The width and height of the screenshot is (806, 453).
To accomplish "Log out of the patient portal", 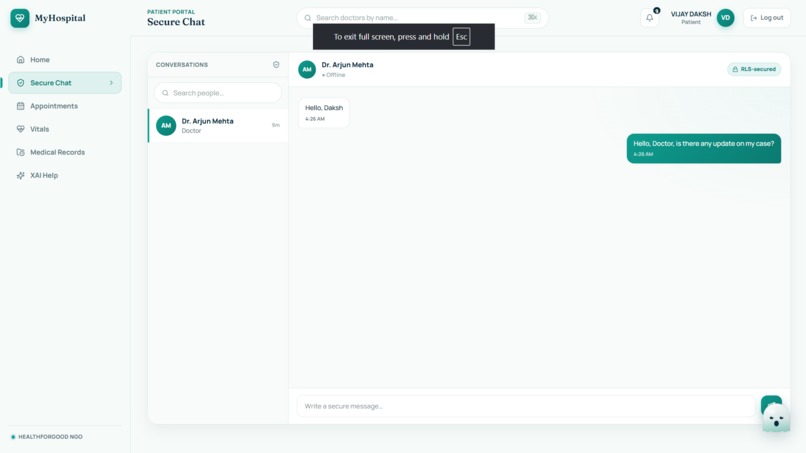I will click(766, 17).
